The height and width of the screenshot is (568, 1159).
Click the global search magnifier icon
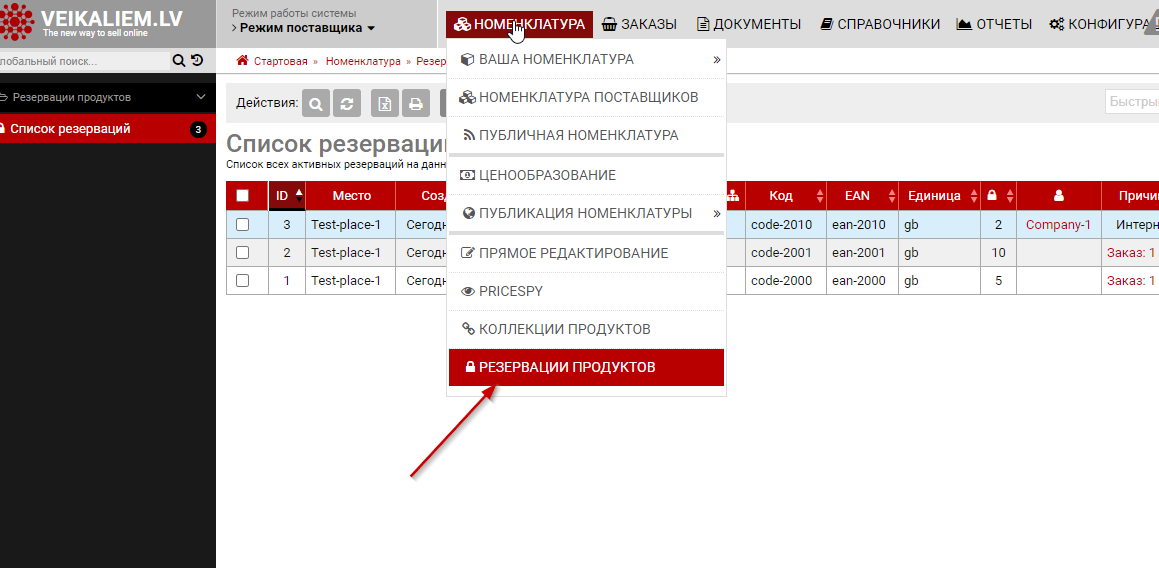(x=179, y=61)
